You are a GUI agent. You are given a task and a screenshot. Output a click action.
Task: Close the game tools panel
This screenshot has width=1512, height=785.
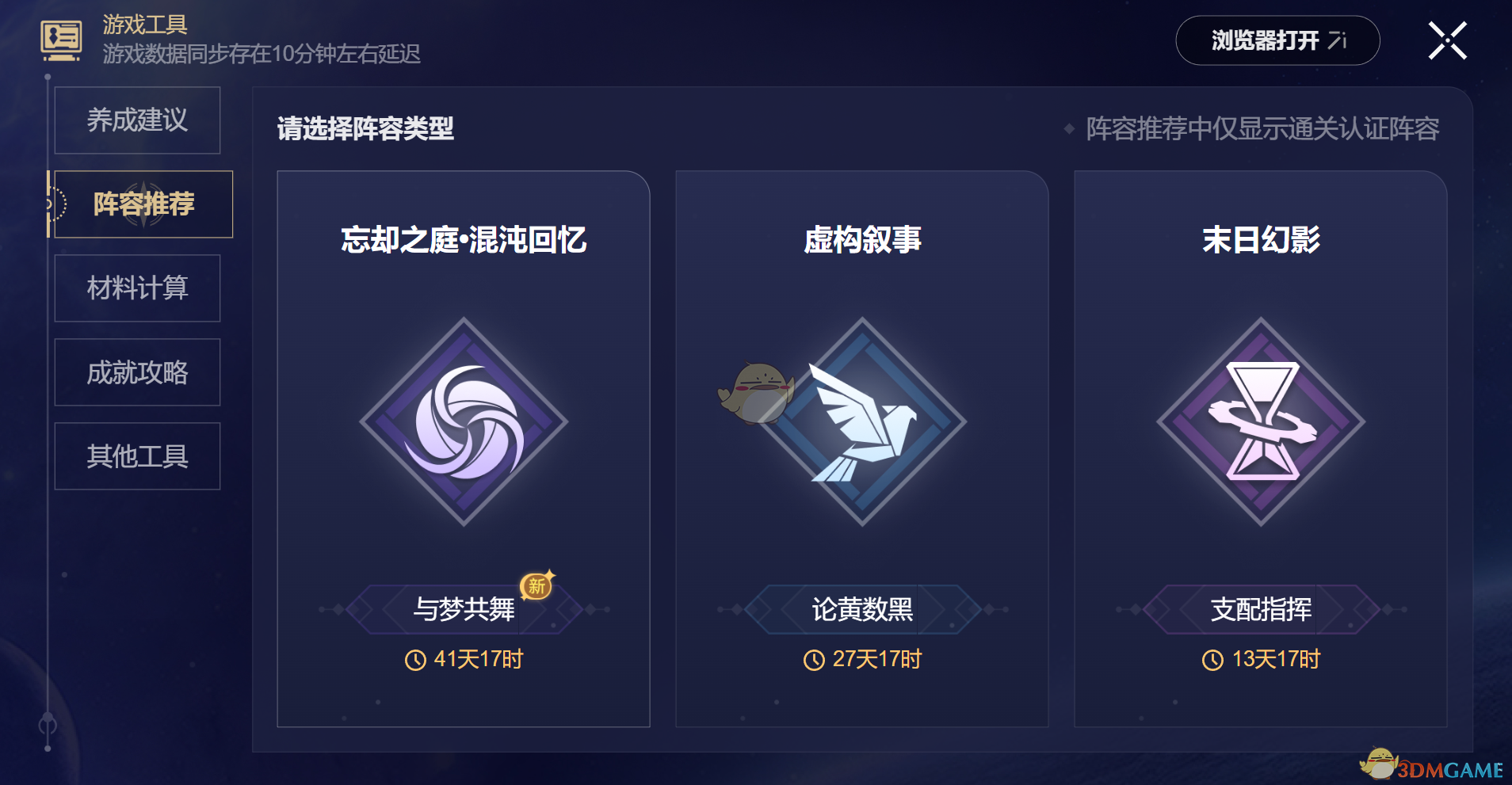[x=1448, y=40]
